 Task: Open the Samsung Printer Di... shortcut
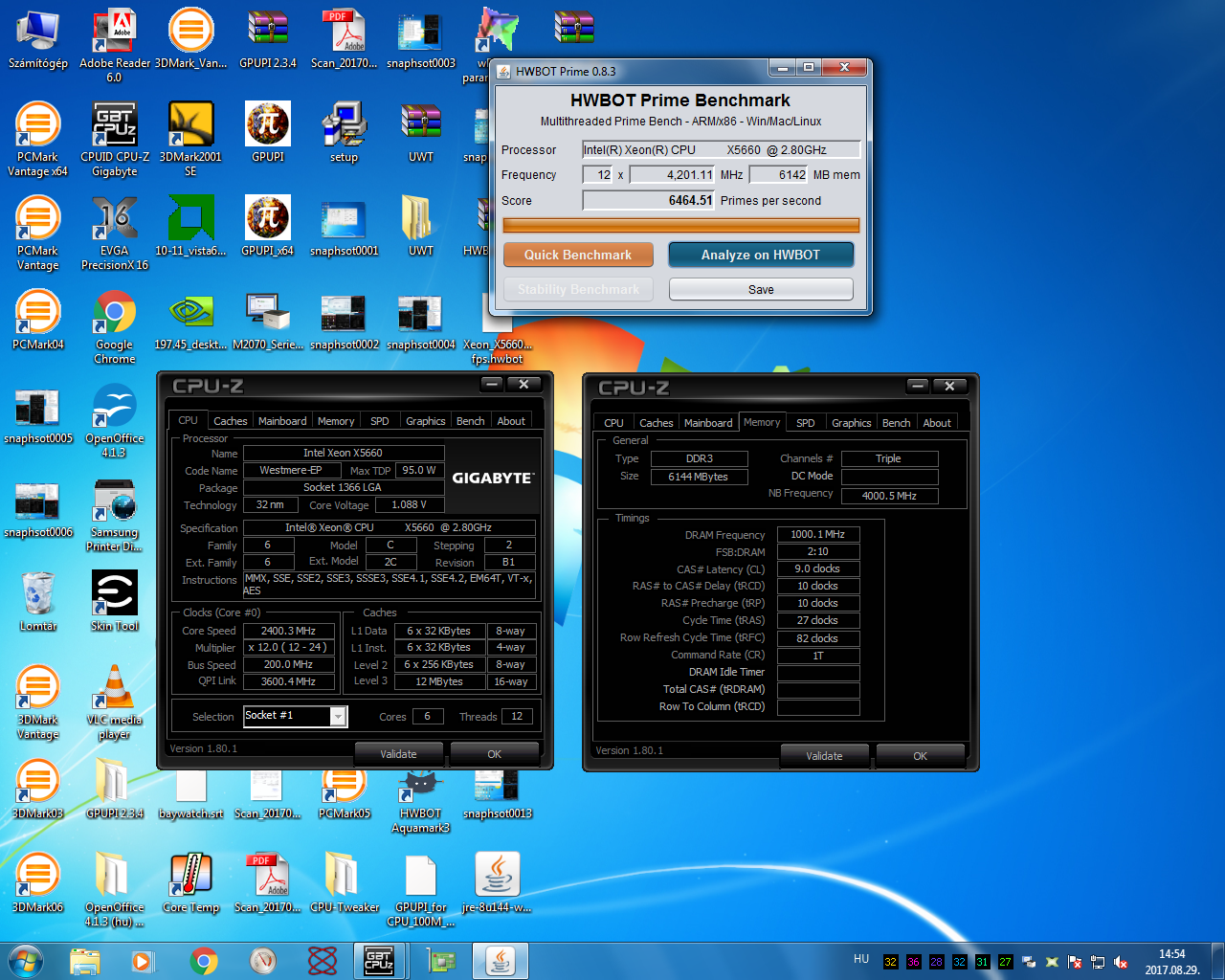(x=114, y=514)
